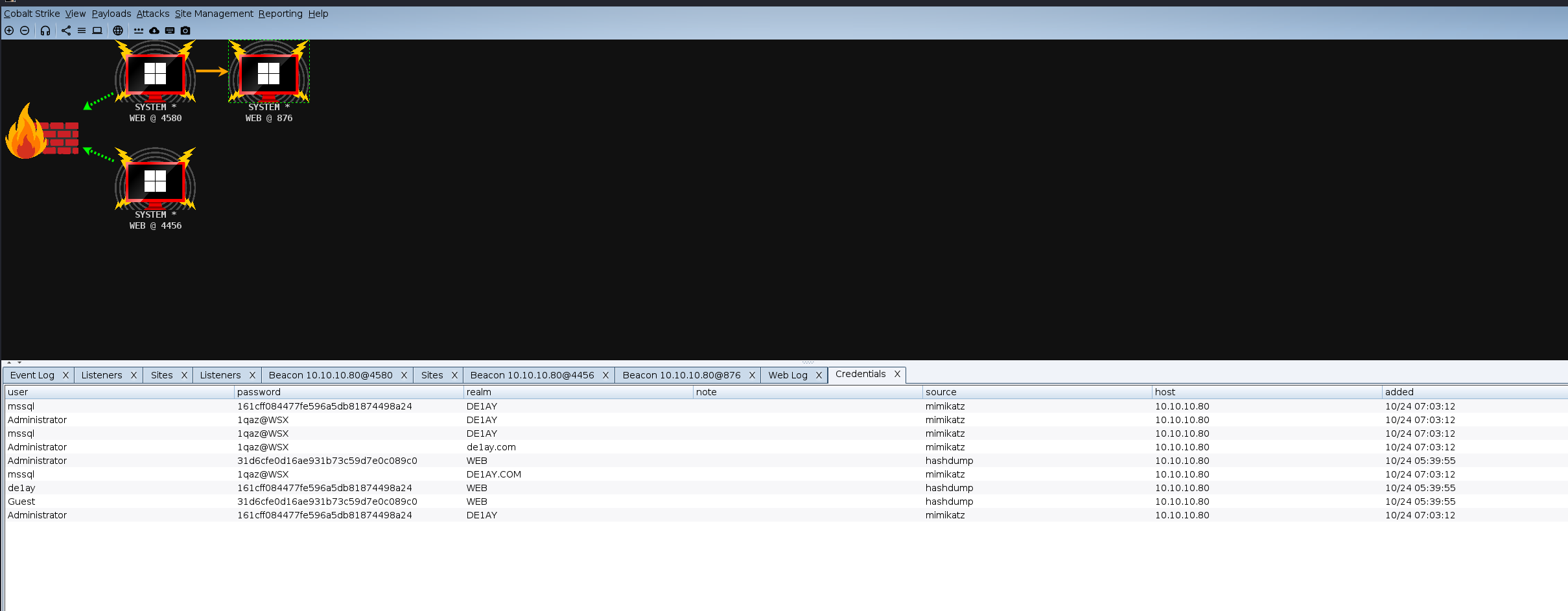Screen dimensions: 1568x611
Task: Click the empty note cell in Guest row
Action: pyautogui.click(x=808, y=501)
